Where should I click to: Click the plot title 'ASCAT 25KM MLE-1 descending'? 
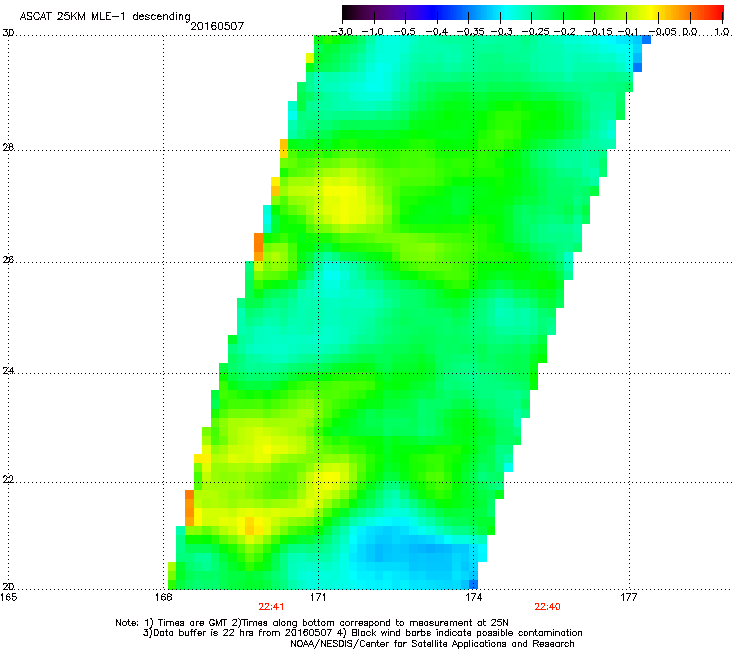(105, 16)
